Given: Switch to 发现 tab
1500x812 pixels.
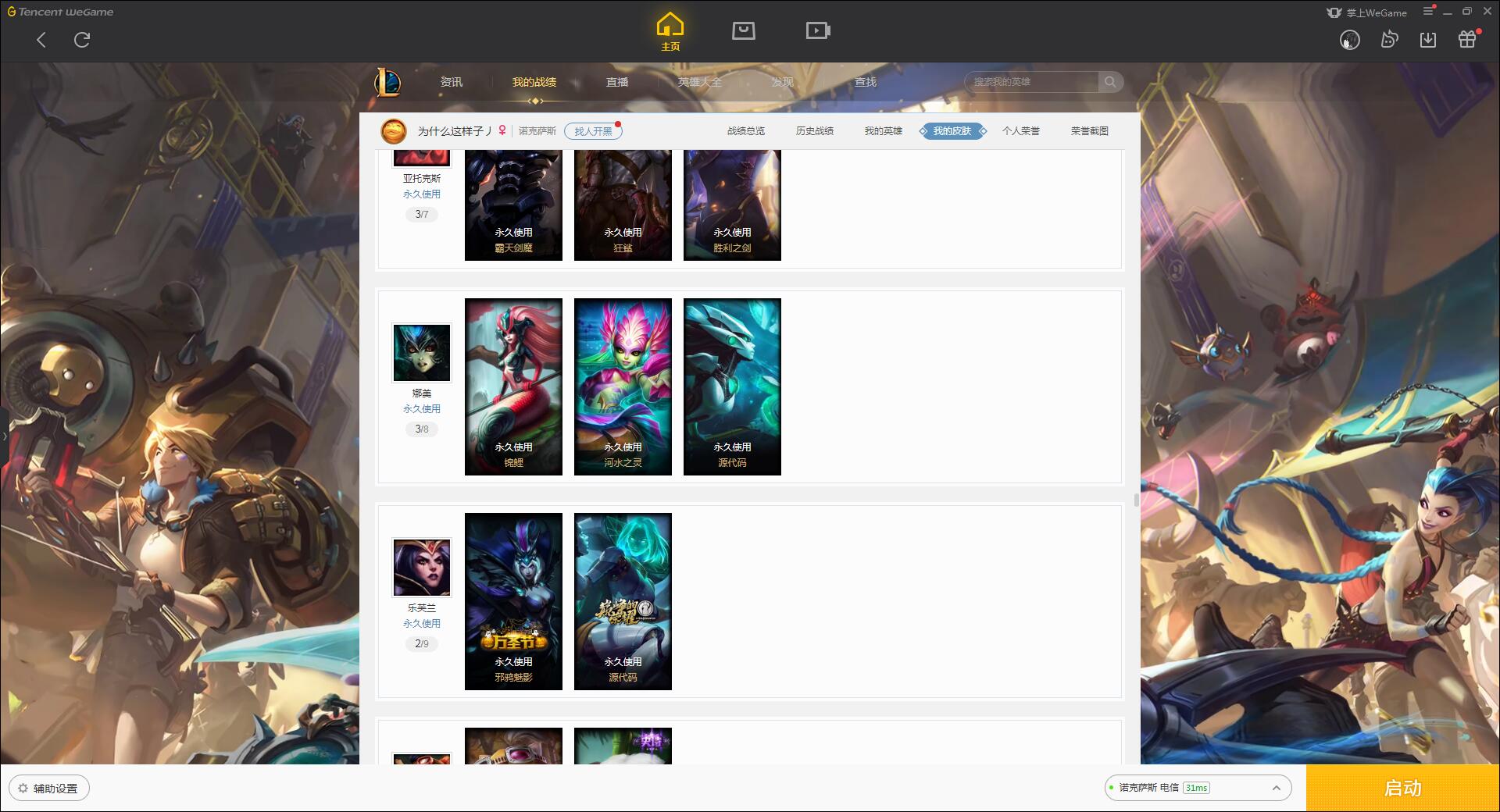Looking at the screenshot, I should coord(783,82).
